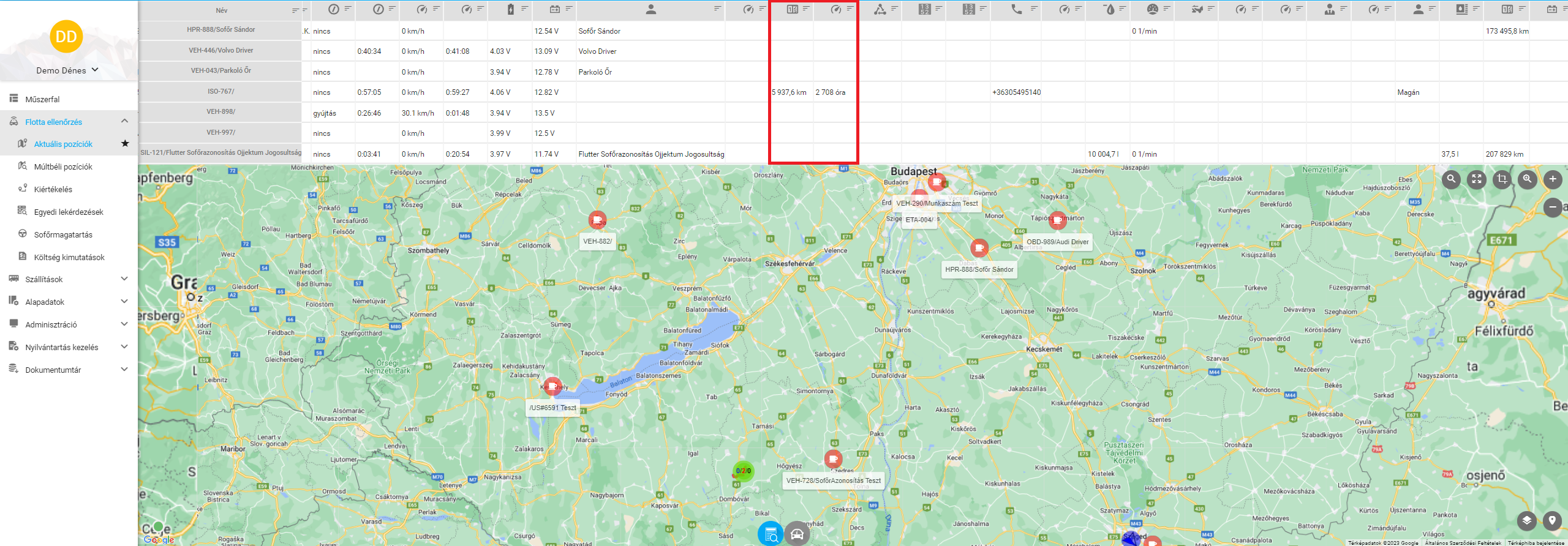Viewport: 1568px width, 546px height.
Task: Click the grey car button on map
Action: tap(797, 534)
